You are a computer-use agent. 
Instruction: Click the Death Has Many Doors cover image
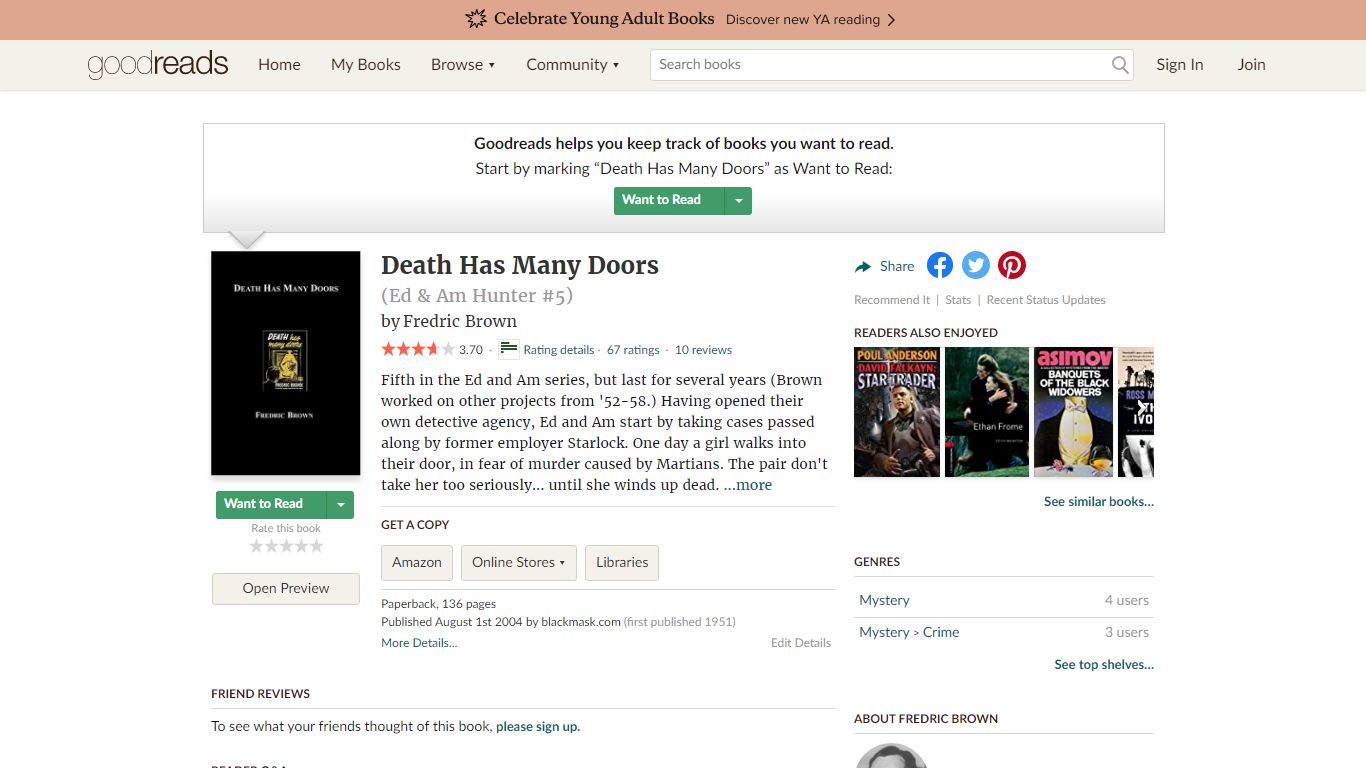click(x=286, y=363)
